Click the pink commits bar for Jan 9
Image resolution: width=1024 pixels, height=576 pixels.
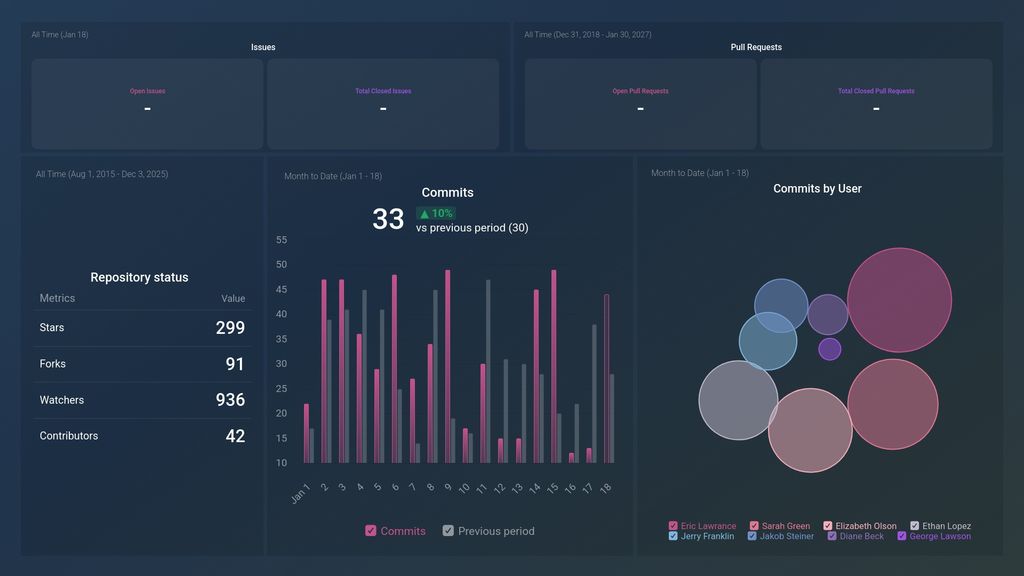tap(447, 366)
